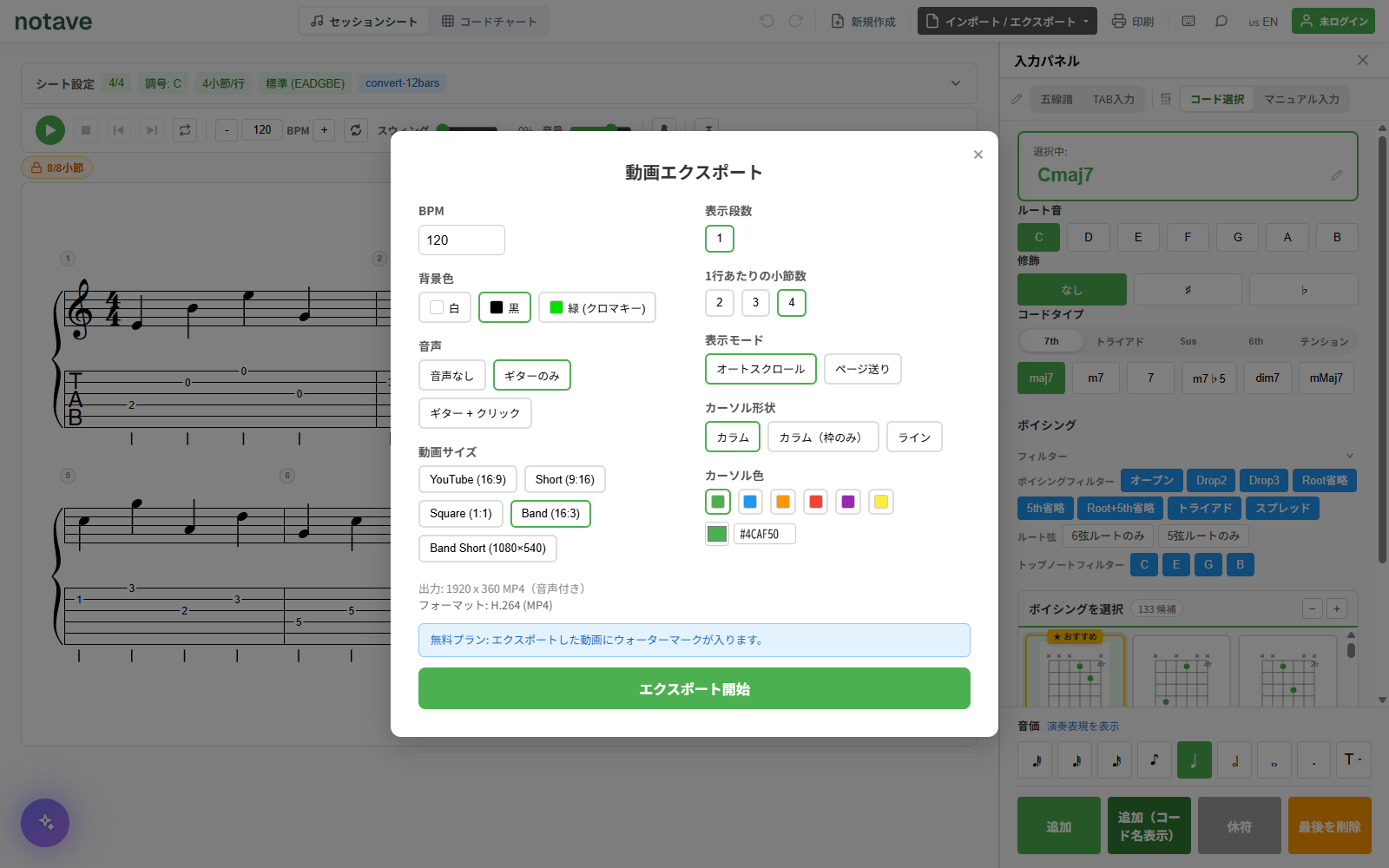Select オートスクロール display mode
This screenshot has width=1389, height=868.
[x=760, y=369]
